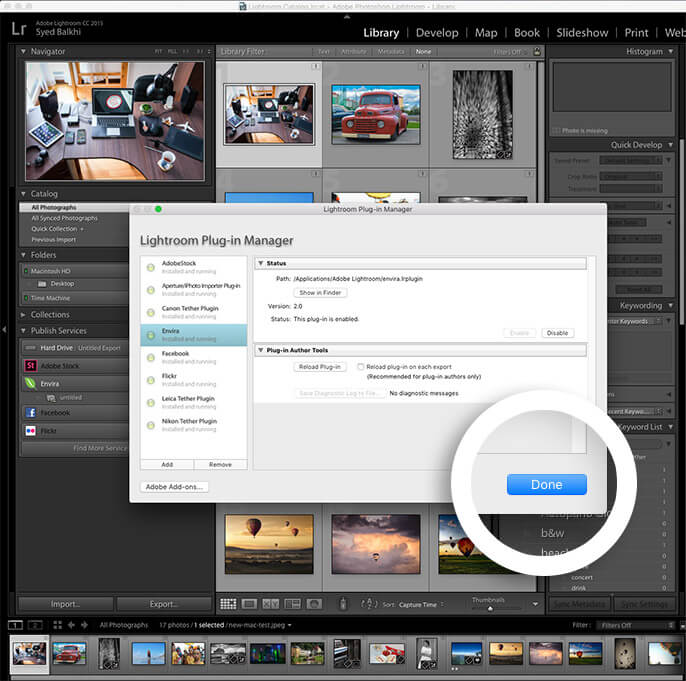Select Envira in the plug-in list
Viewport: 686px width, 681px height.
194,335
